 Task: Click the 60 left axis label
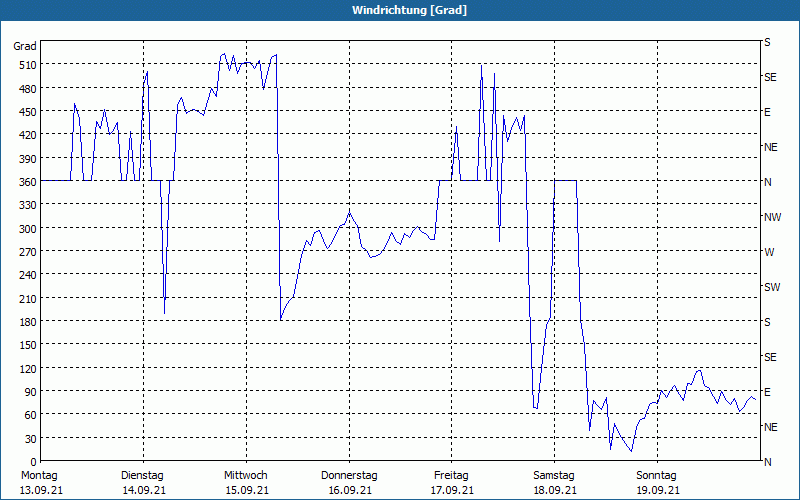[31, 415]
